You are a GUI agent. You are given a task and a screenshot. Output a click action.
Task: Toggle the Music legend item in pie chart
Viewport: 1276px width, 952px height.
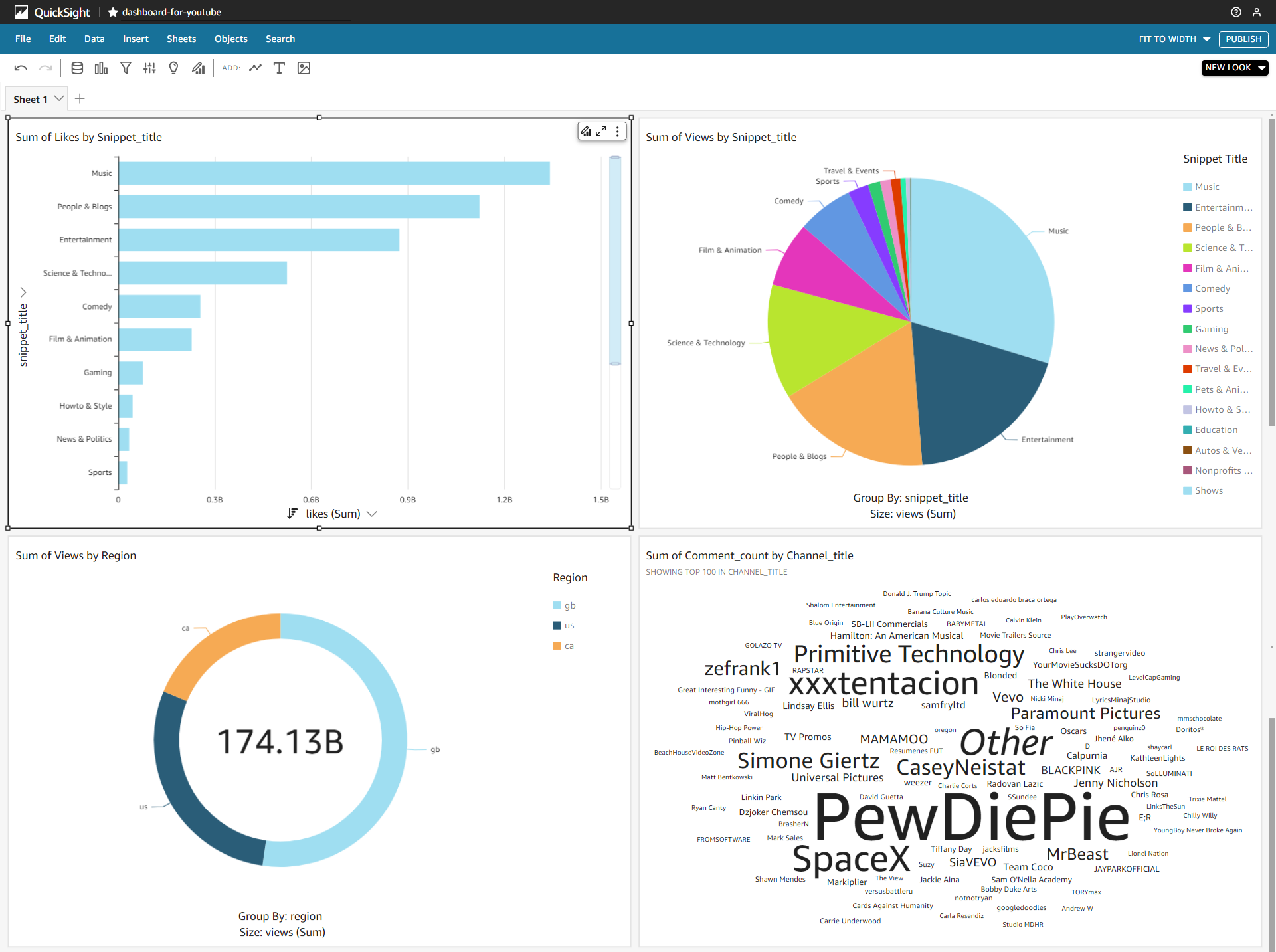pyautogui.click(x=1206, y=187)
